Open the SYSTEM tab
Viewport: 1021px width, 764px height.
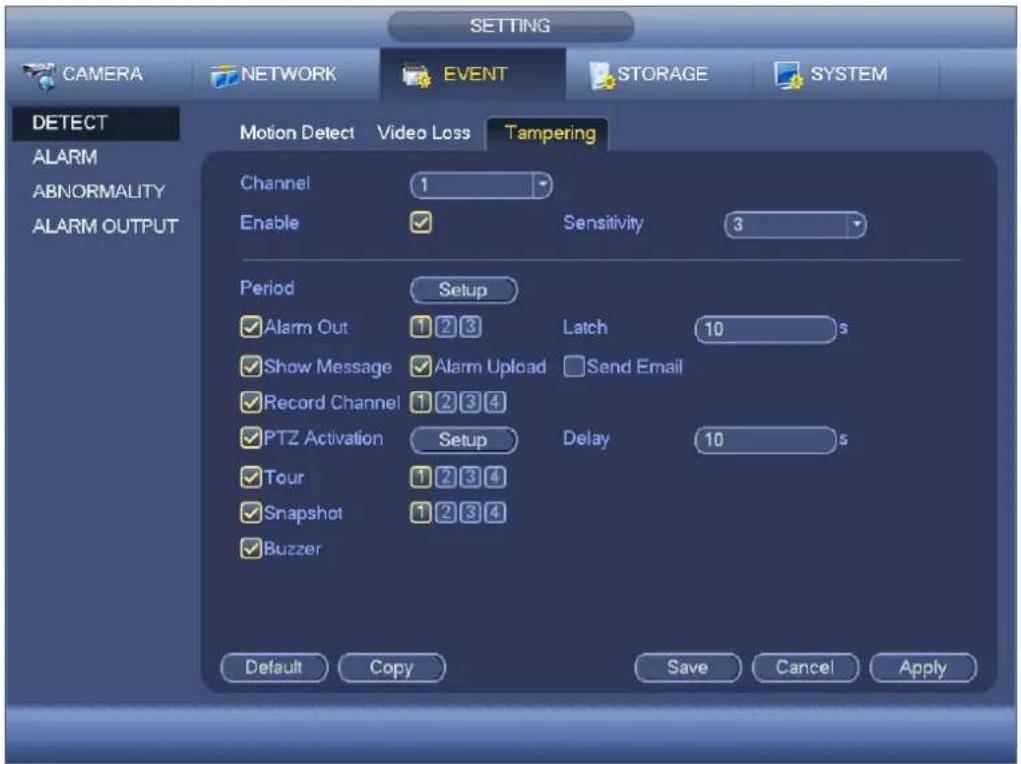[846, 74]
